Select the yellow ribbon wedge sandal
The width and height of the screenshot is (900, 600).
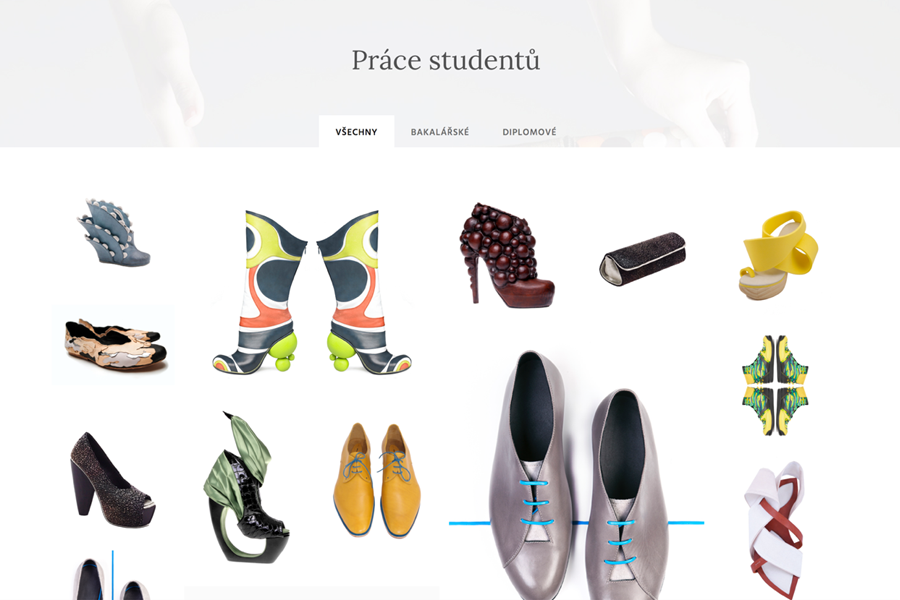click(778, 255)
